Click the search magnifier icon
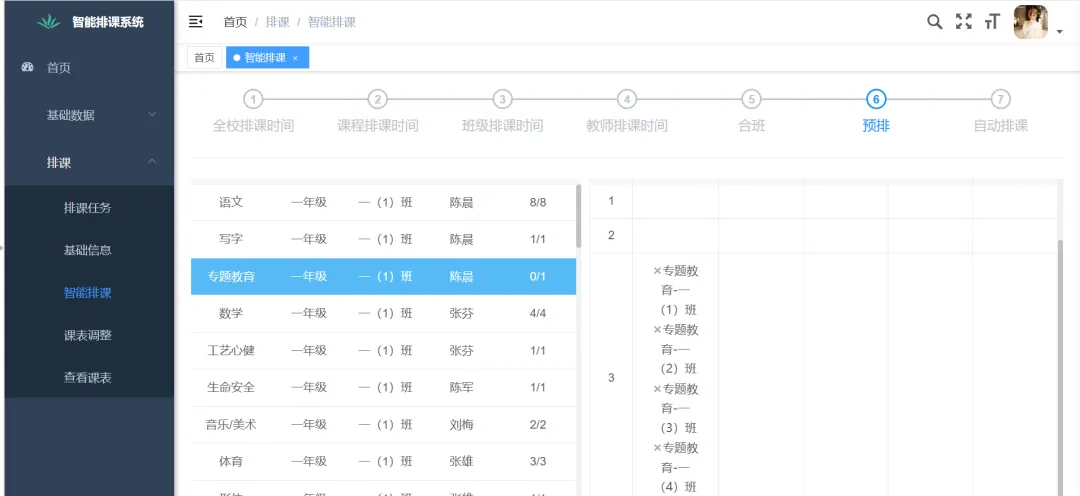The image size is (1080, 496). (935, 22)
